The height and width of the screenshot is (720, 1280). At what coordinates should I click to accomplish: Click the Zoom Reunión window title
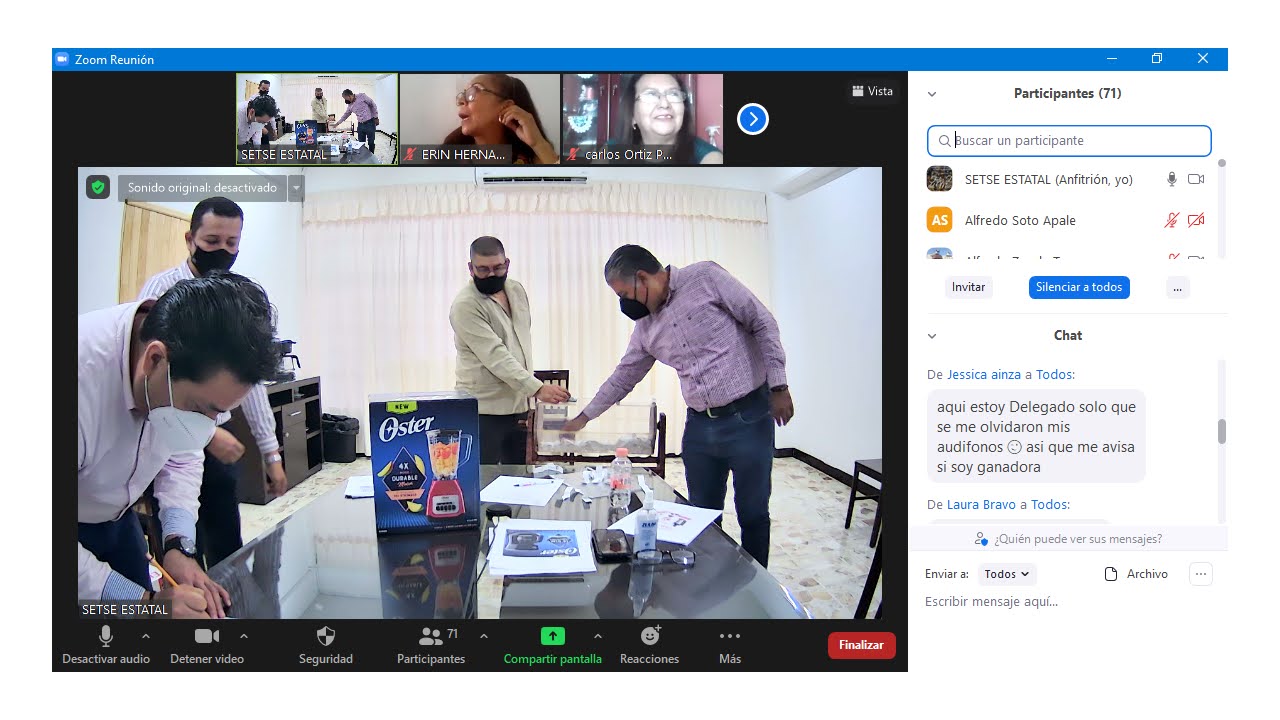click(x=115, y=60)
